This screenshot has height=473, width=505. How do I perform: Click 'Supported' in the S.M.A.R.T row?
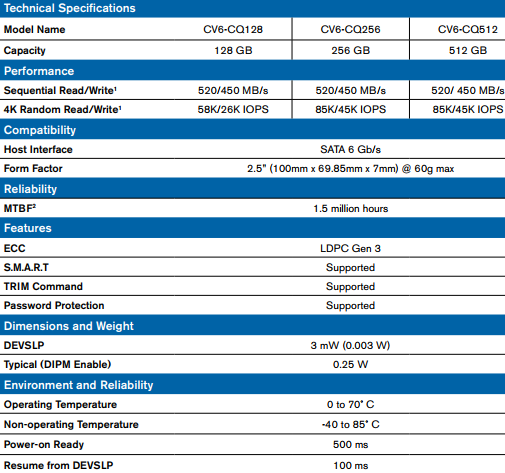point(350,268)
